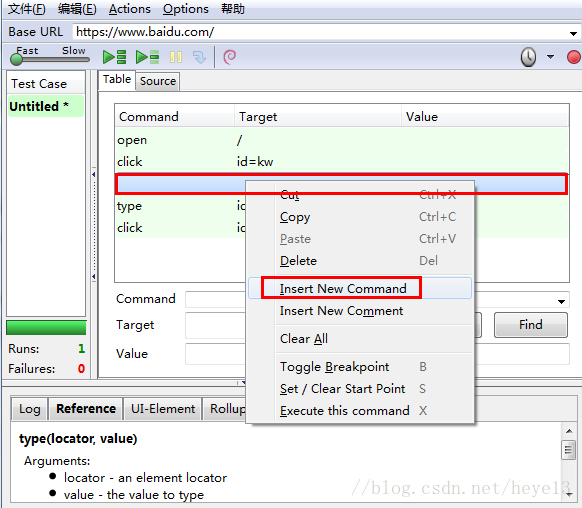Choose Toggle Breakpoint
582x508 pixels.
click(x=360, y=367)
